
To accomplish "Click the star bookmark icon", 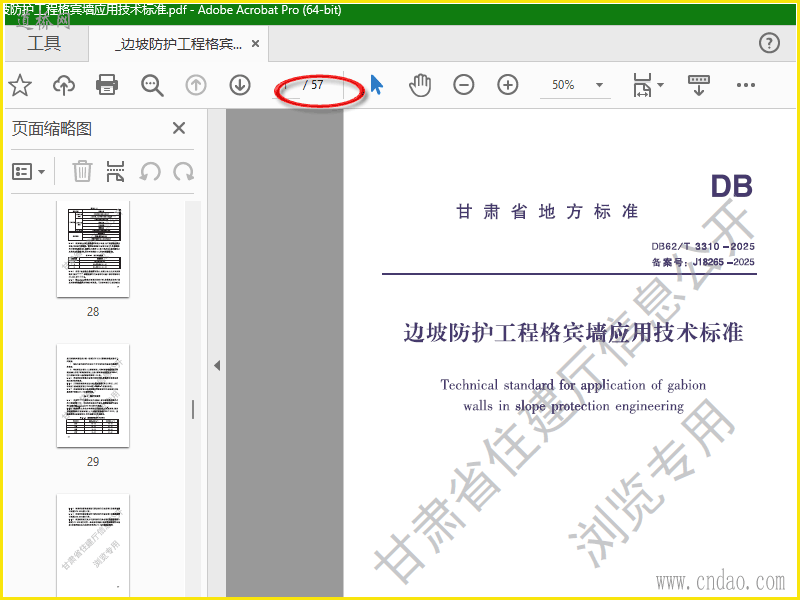I will coord(20,85).
